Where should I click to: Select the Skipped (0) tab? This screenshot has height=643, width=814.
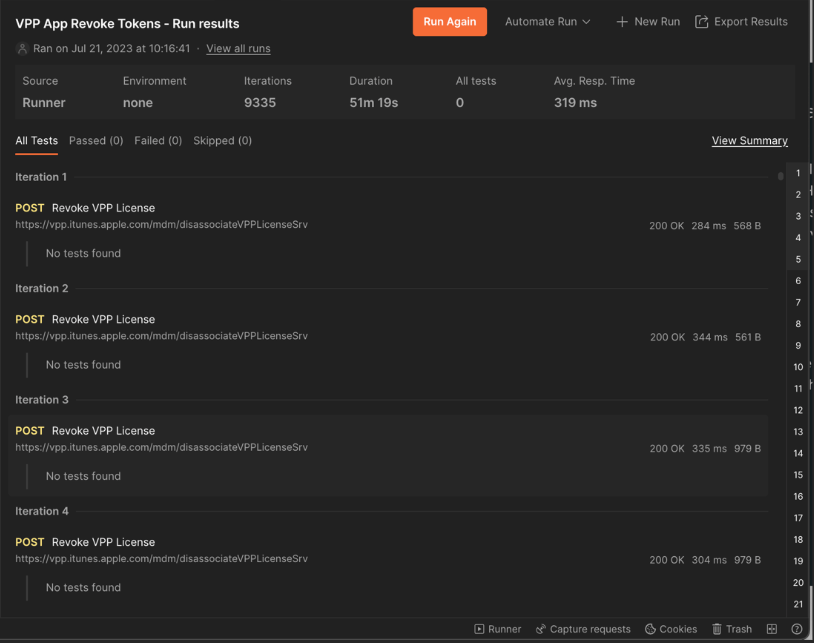222,141
